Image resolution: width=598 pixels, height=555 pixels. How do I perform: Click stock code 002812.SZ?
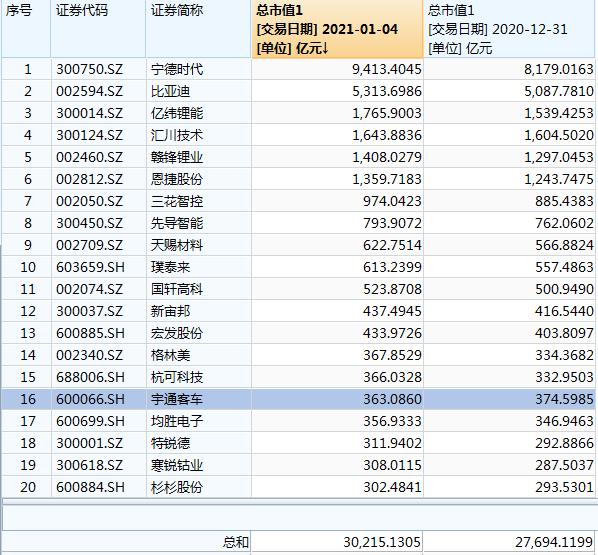(x=89, y=179)
